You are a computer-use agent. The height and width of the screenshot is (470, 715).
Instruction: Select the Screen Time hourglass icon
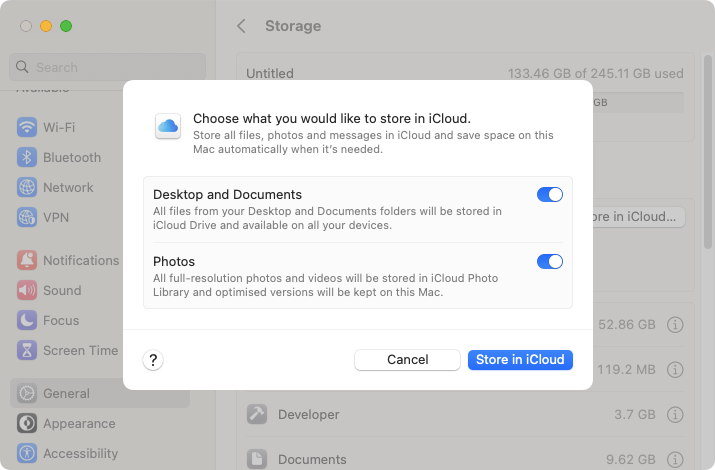click(27, 351)
